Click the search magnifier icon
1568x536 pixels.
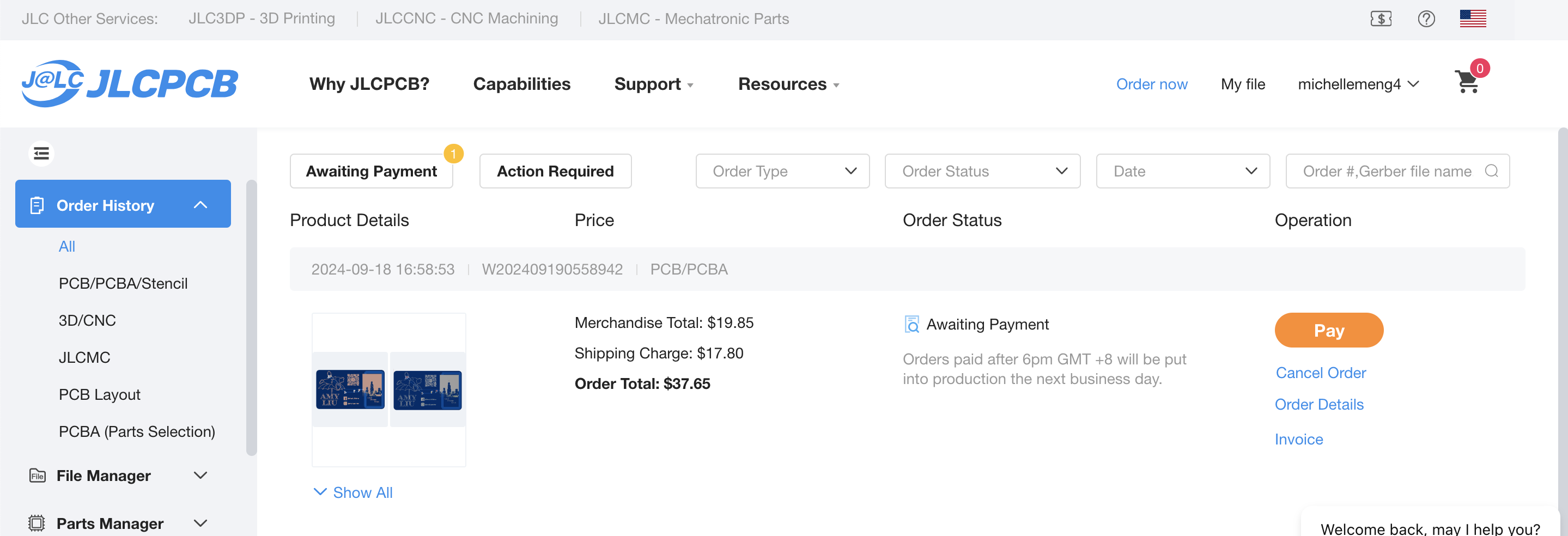coord(1491,171)
